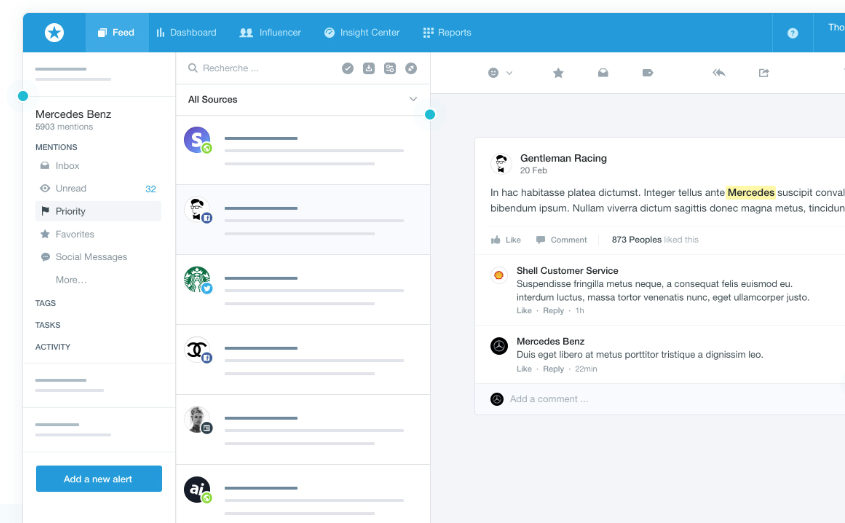Click the share export icon in toolbar
Viewport: 845px width, 523px height.
(764, 73)
